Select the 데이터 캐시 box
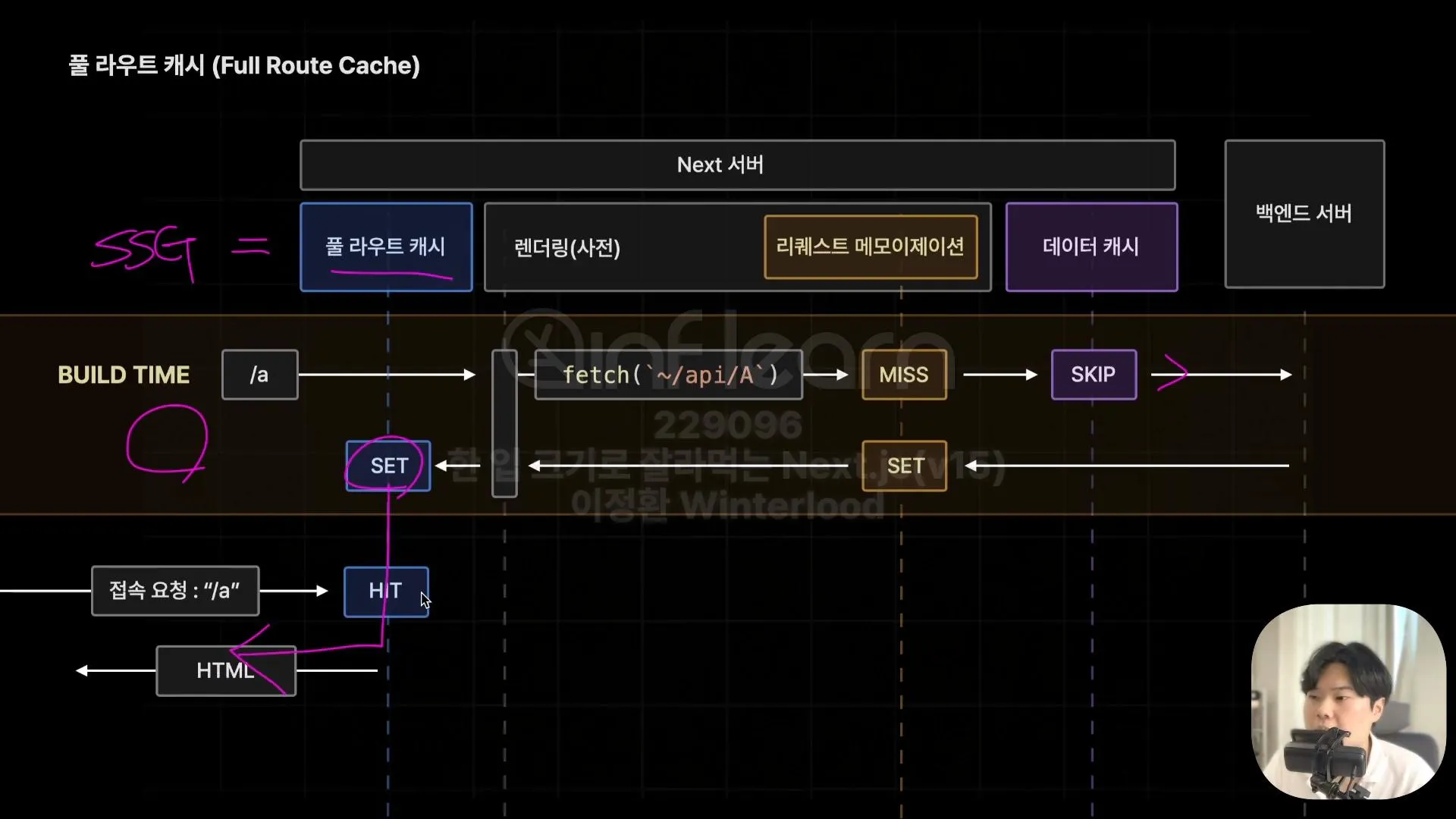This screenshot has height=819, width=1456. tap(1091, 247)
